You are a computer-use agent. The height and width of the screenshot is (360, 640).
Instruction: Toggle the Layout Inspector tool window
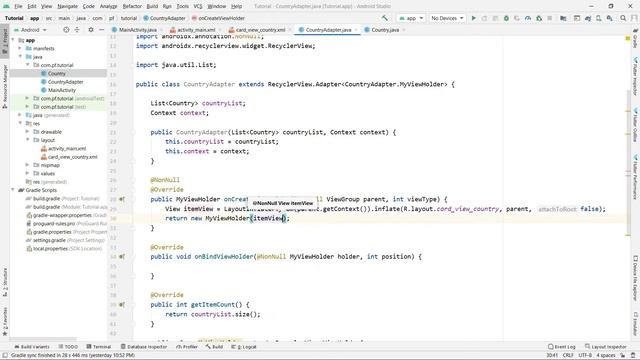(606, 347)
